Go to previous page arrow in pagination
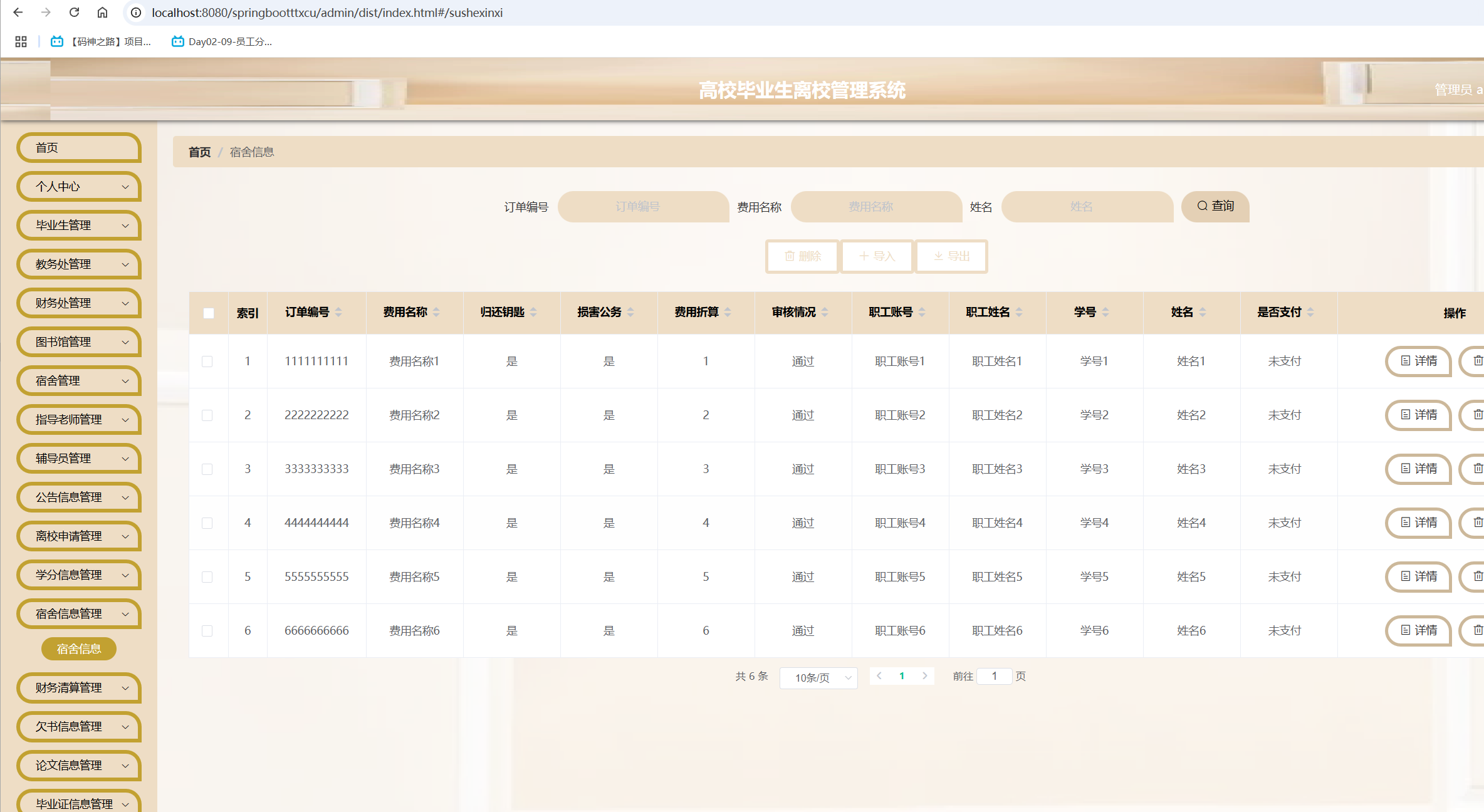The height and width of the screenshot is (812, 1484). [x=879, y=676]
